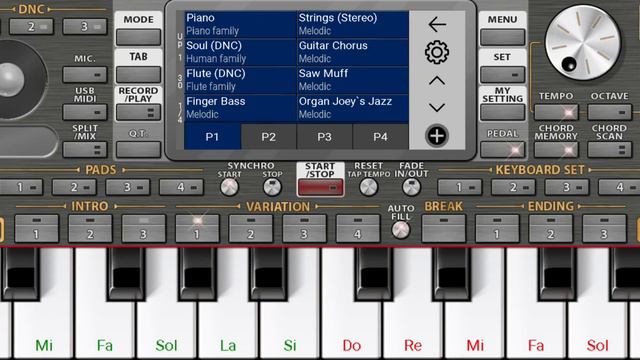Trigger PADS button 3

[127, 187]
